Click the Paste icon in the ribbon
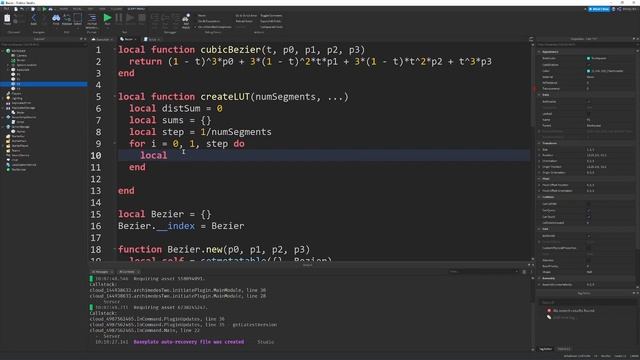The height and width of the screenshot is (360, 640). click(7, 18)
